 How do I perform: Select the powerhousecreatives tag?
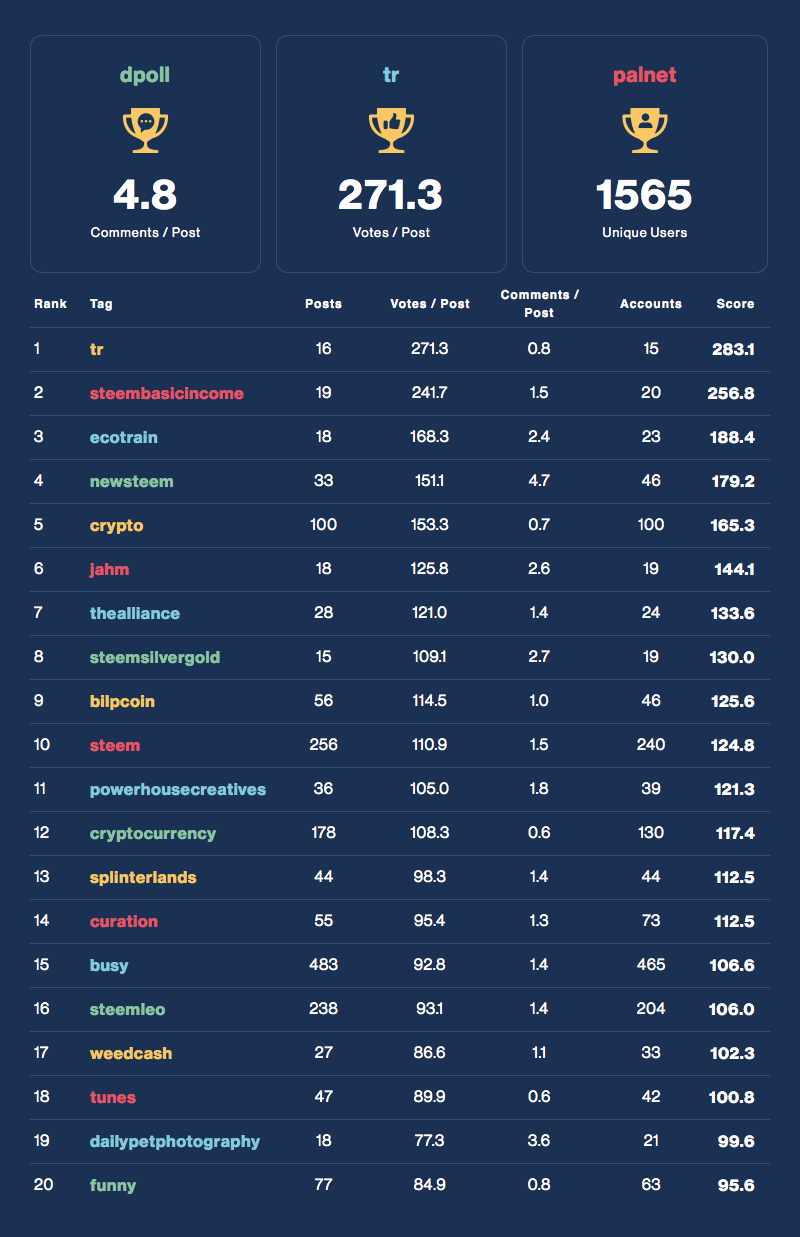coord(177,789)
